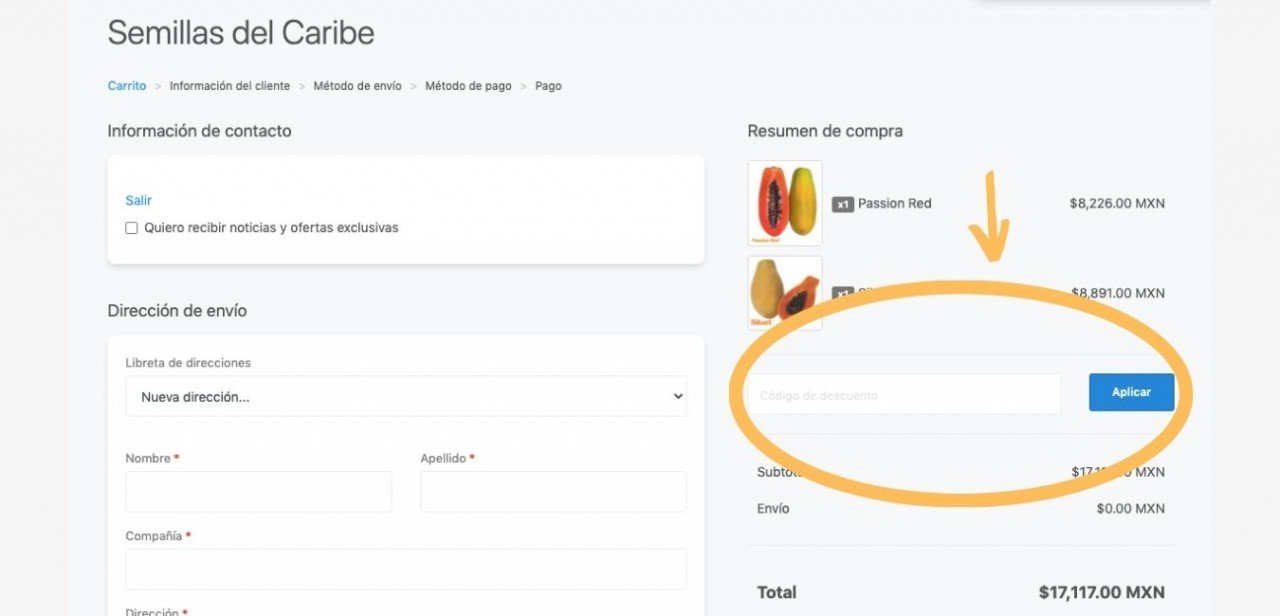
Task: Go to the Carrito breadcrumb step
Action: (127, 86)
